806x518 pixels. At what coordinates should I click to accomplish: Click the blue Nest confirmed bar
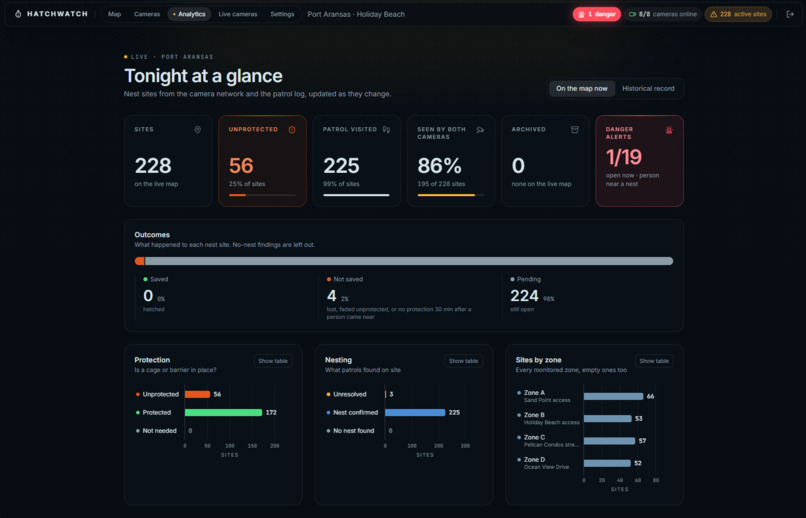[x=415, y=413]
